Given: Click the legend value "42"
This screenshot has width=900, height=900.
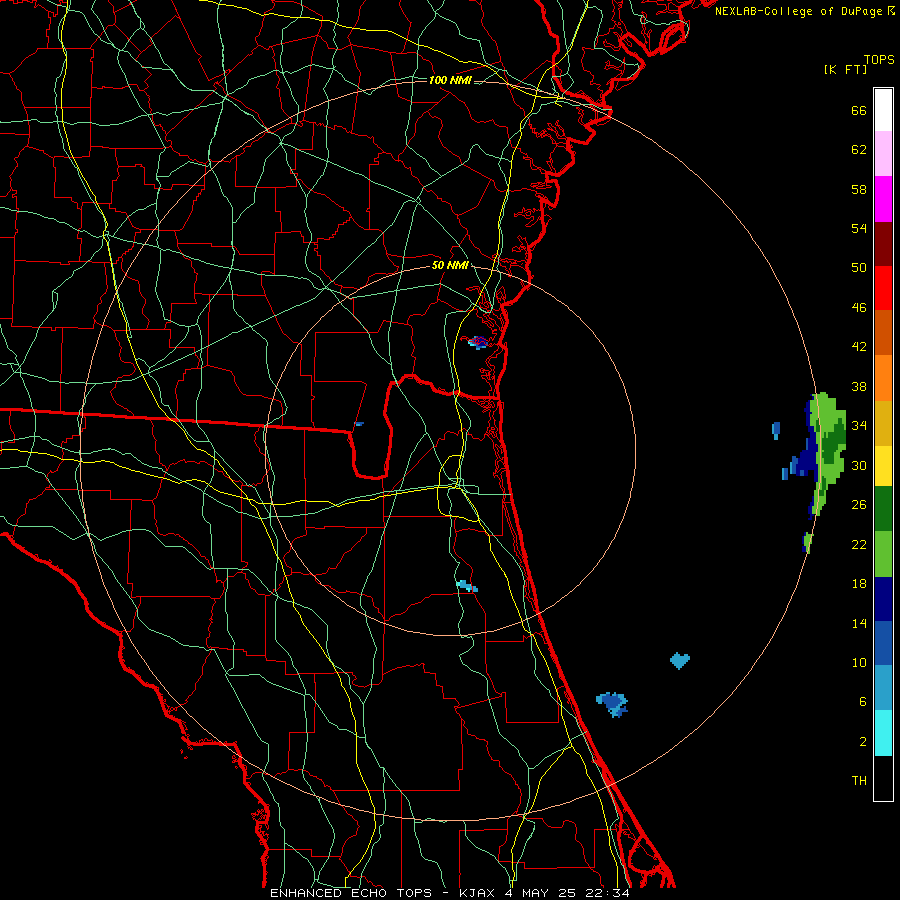Looking at the screenshot, I should pos(859,347).
